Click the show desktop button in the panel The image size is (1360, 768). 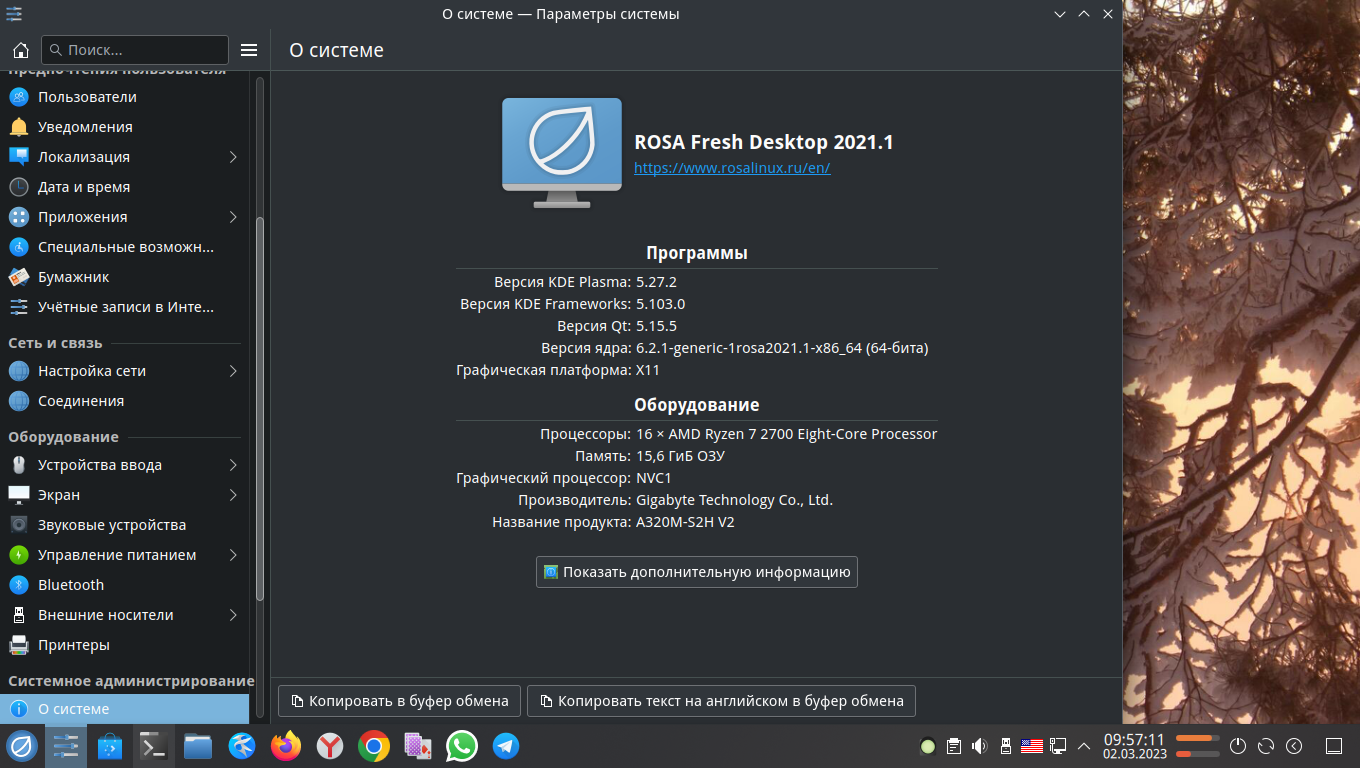pos(1333,746)
